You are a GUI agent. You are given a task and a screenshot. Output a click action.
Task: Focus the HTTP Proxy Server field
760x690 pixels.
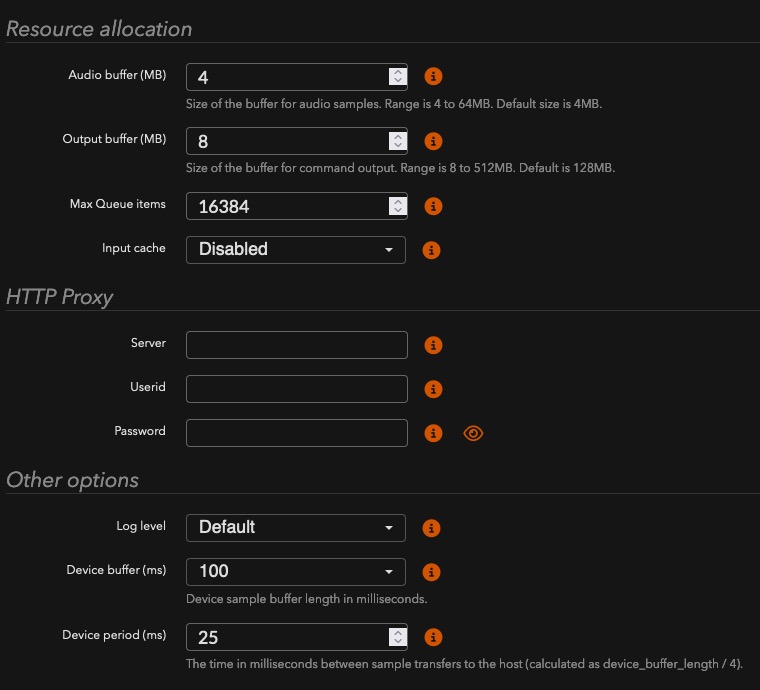(297, 345)
